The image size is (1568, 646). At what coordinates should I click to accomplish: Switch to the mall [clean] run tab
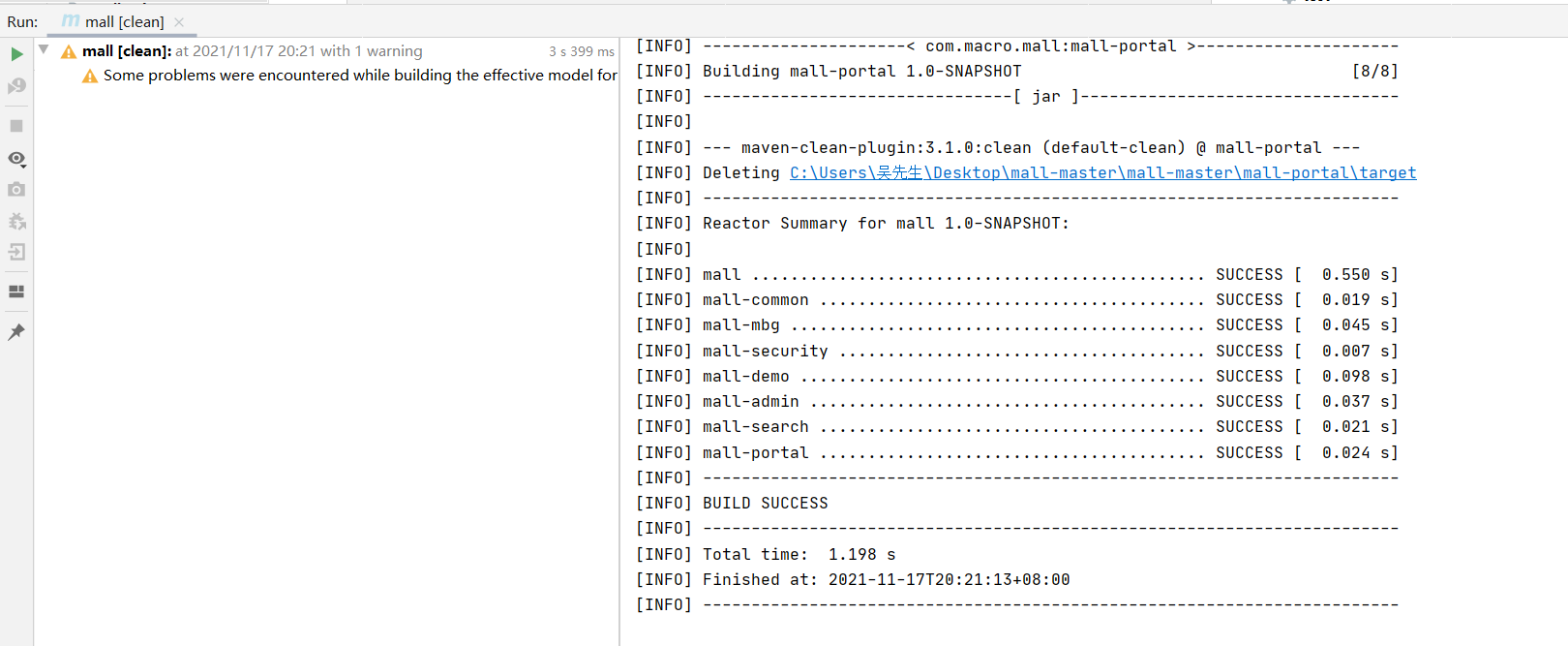coord(122,20)
